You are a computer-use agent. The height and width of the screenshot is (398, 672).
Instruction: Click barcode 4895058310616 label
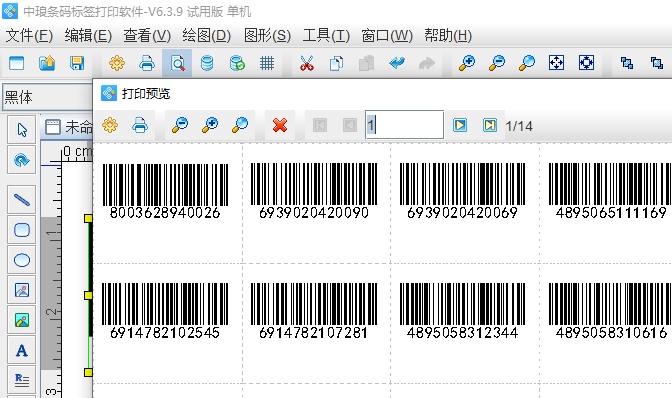click(610, 311)
